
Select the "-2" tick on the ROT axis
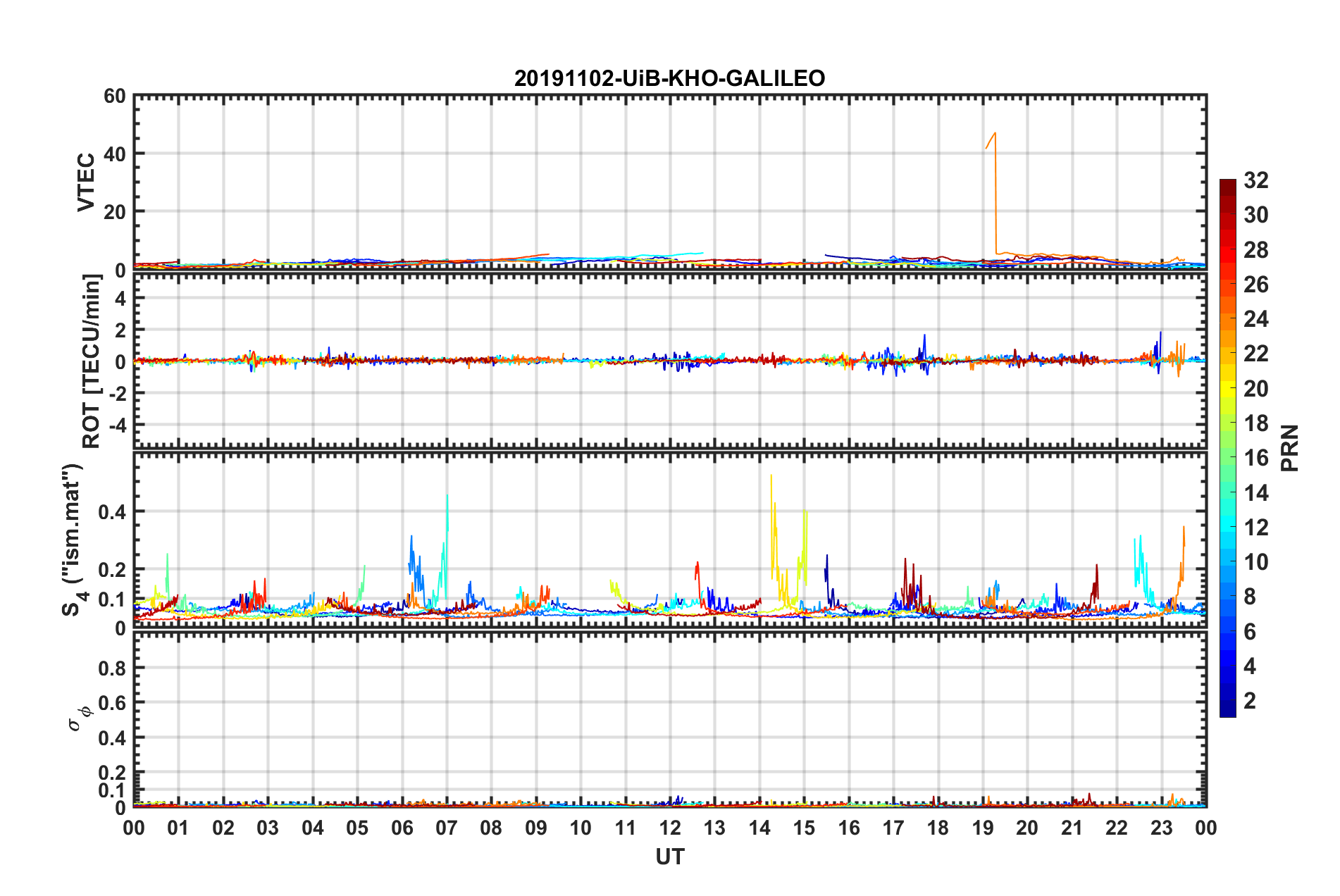tap(116, 393)
